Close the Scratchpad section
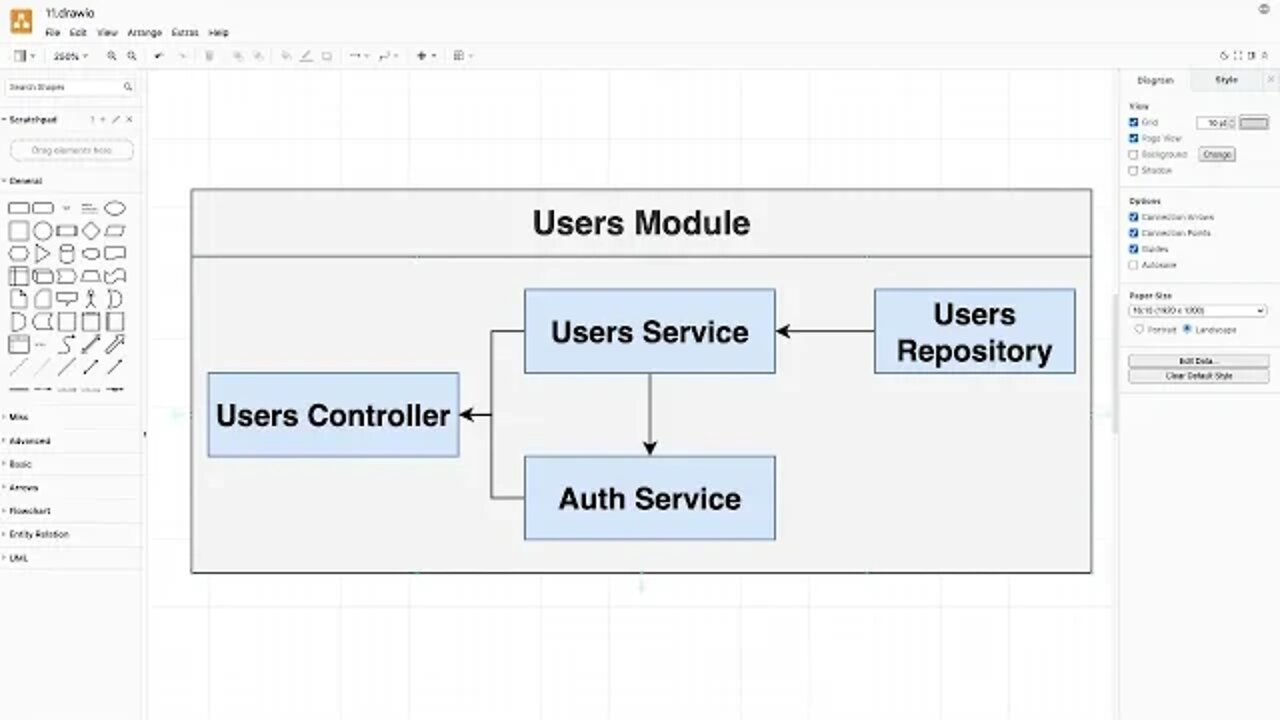The image size is (1280, 720). 129,119
